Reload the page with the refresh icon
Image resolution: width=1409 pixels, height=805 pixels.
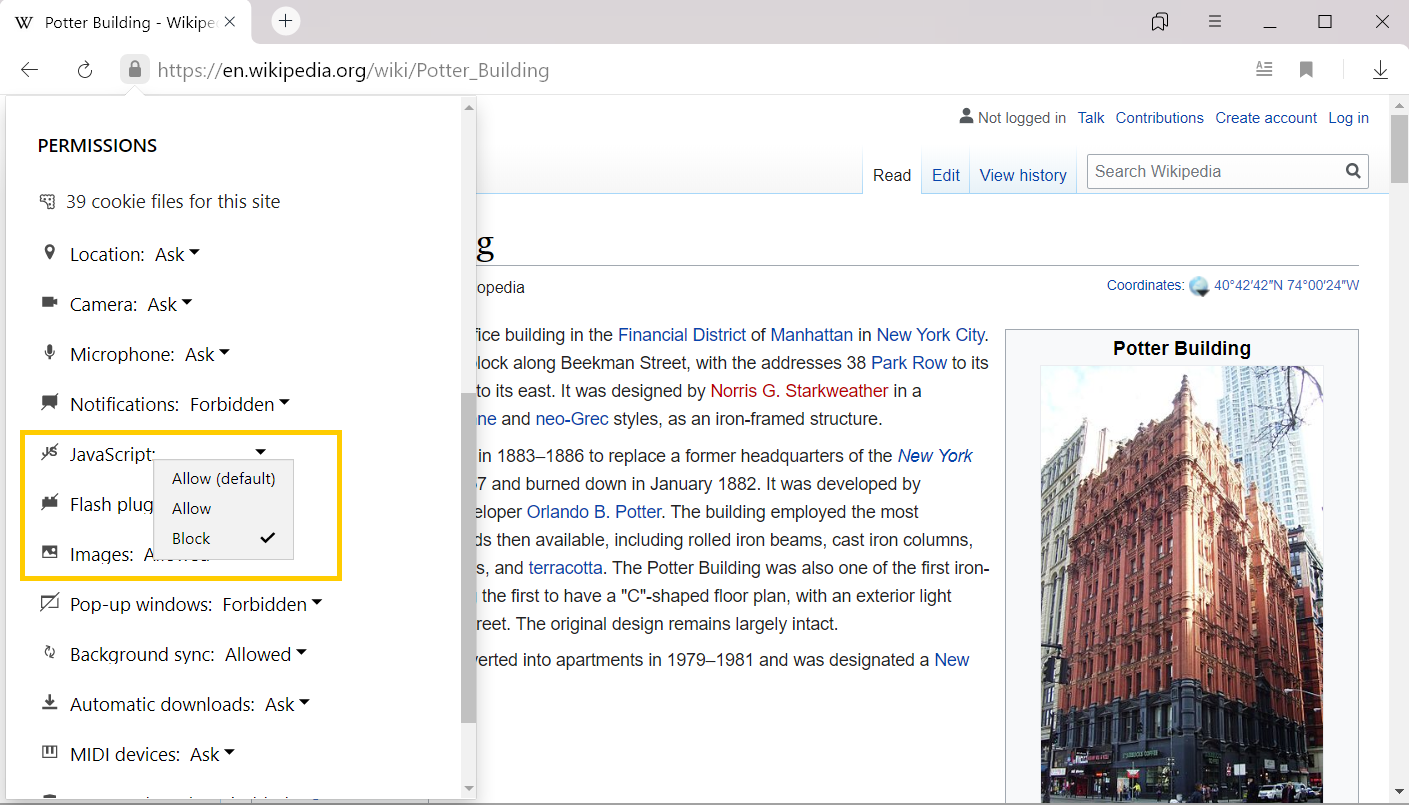[85, 70]
